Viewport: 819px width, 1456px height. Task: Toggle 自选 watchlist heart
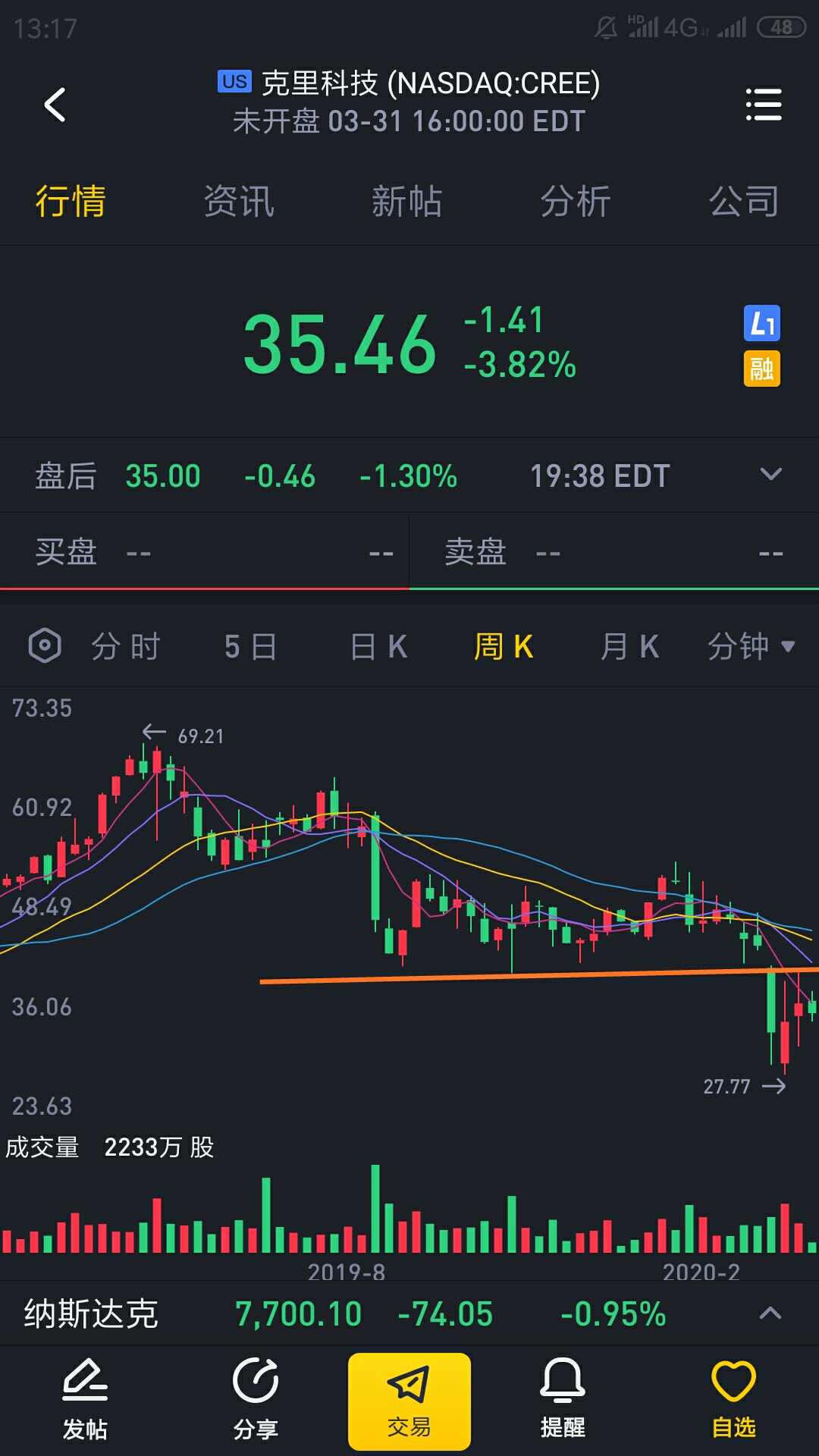(x=733, y=1401)
